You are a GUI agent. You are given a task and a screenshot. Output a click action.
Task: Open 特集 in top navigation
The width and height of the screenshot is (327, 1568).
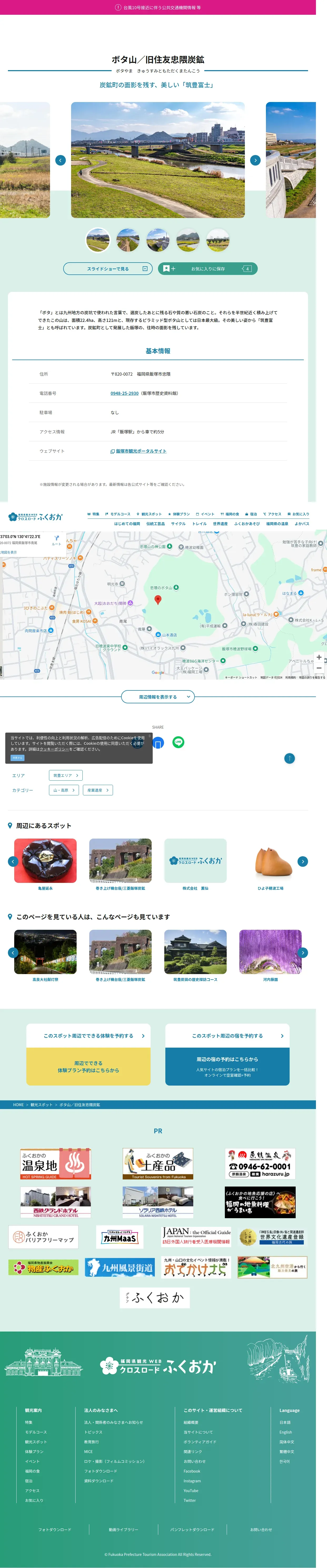(94, 514)
